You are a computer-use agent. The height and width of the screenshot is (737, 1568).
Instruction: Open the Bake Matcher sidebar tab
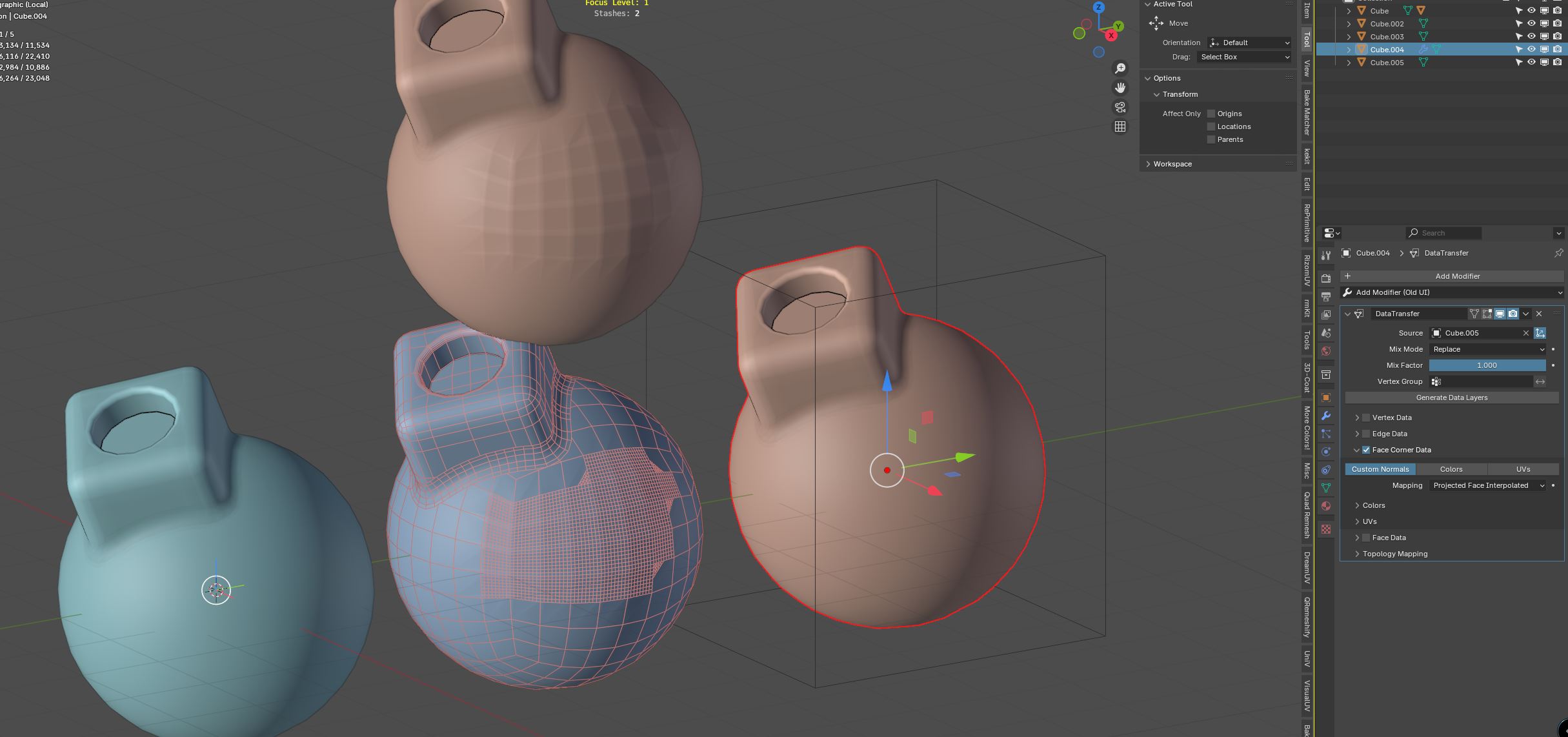[1307, 112]
